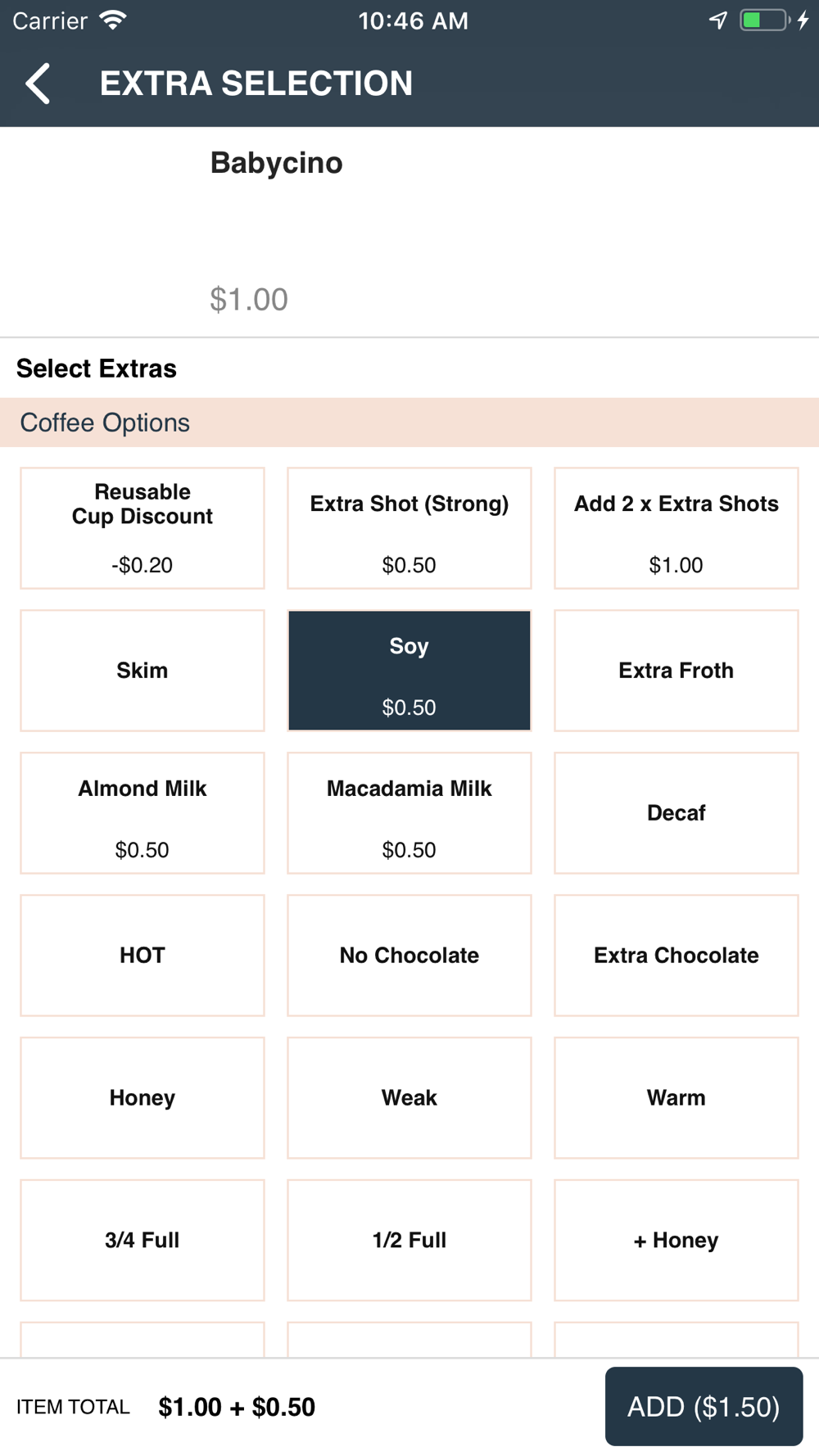Screen dimensions: 819x1456
Task: Pick Macadamia Milk extra
Action: (409, 813)
